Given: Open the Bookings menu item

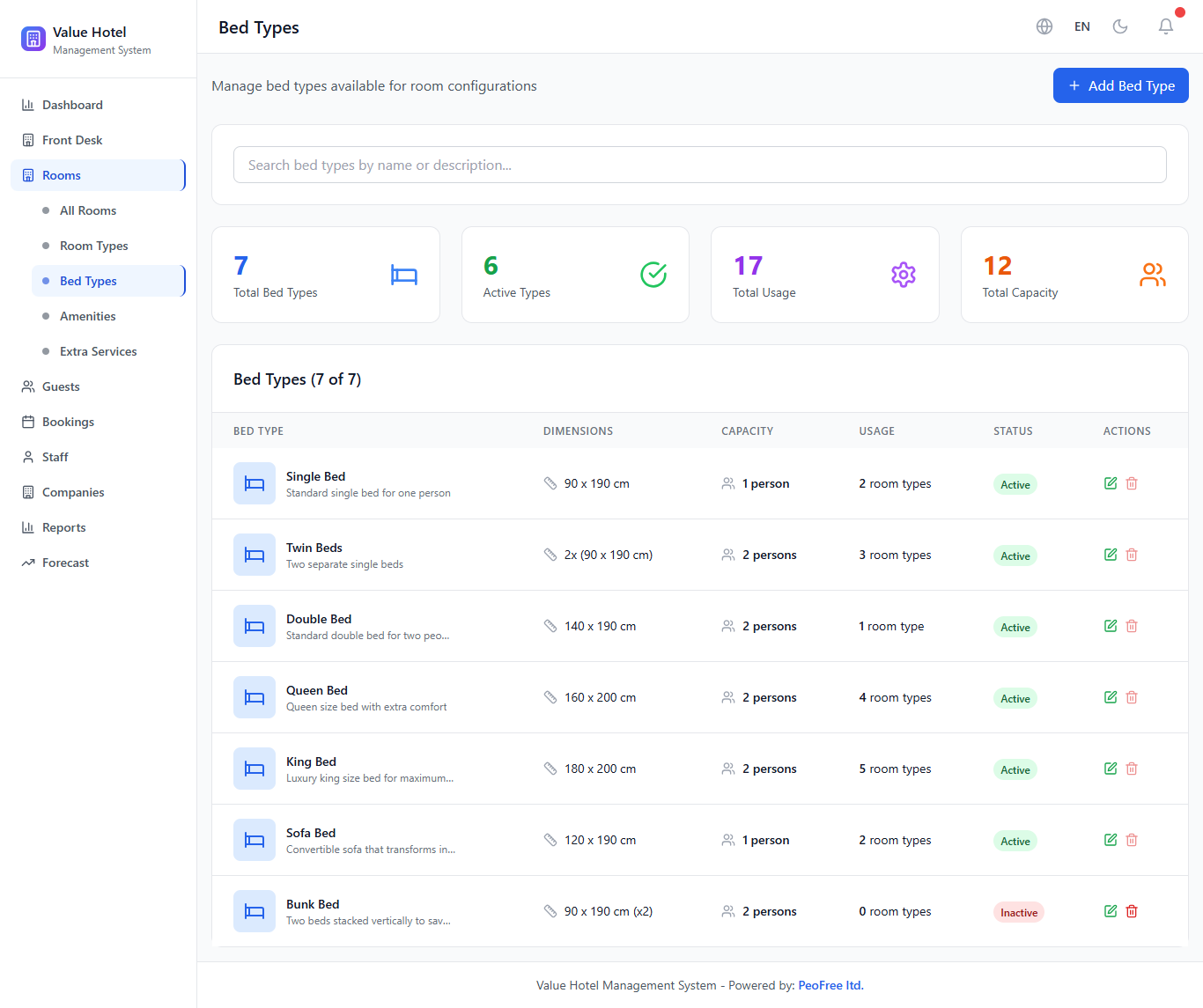Looking at the screenshot, I should coord(68,422).
